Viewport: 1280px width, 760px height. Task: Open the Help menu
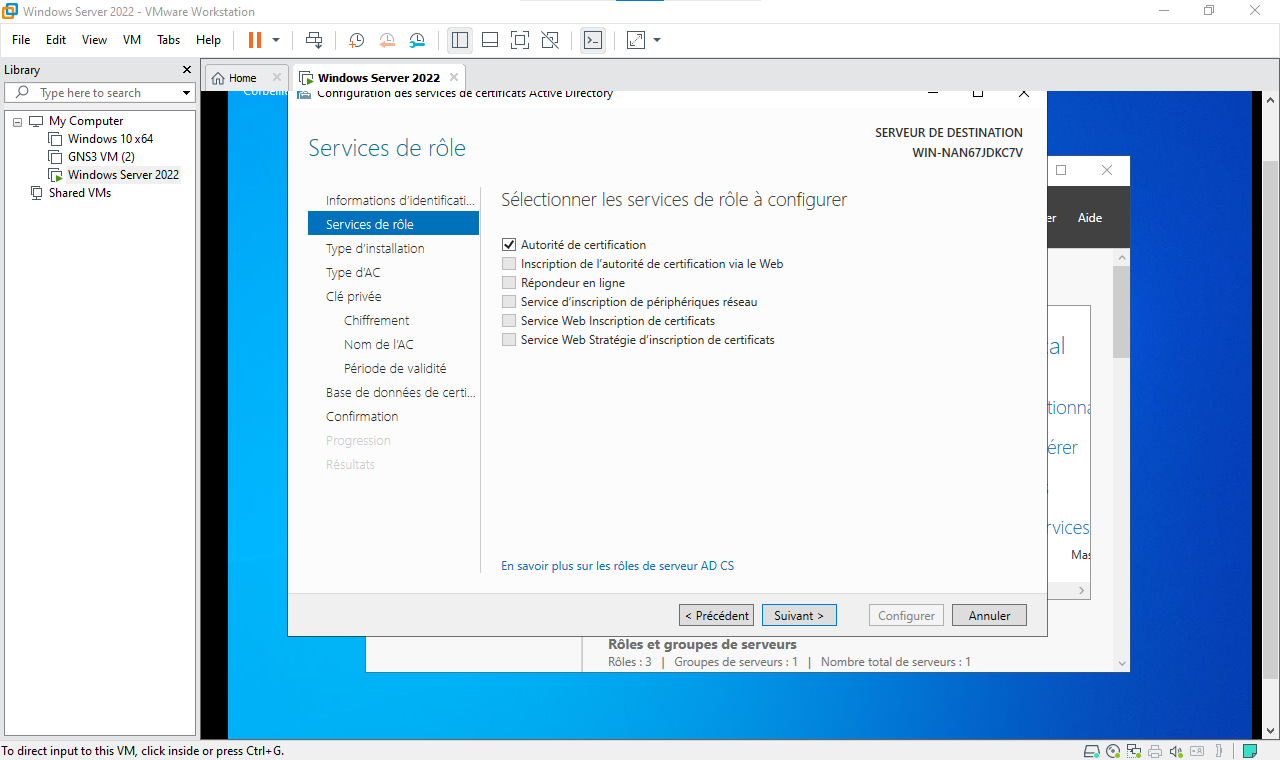(208, 40)
